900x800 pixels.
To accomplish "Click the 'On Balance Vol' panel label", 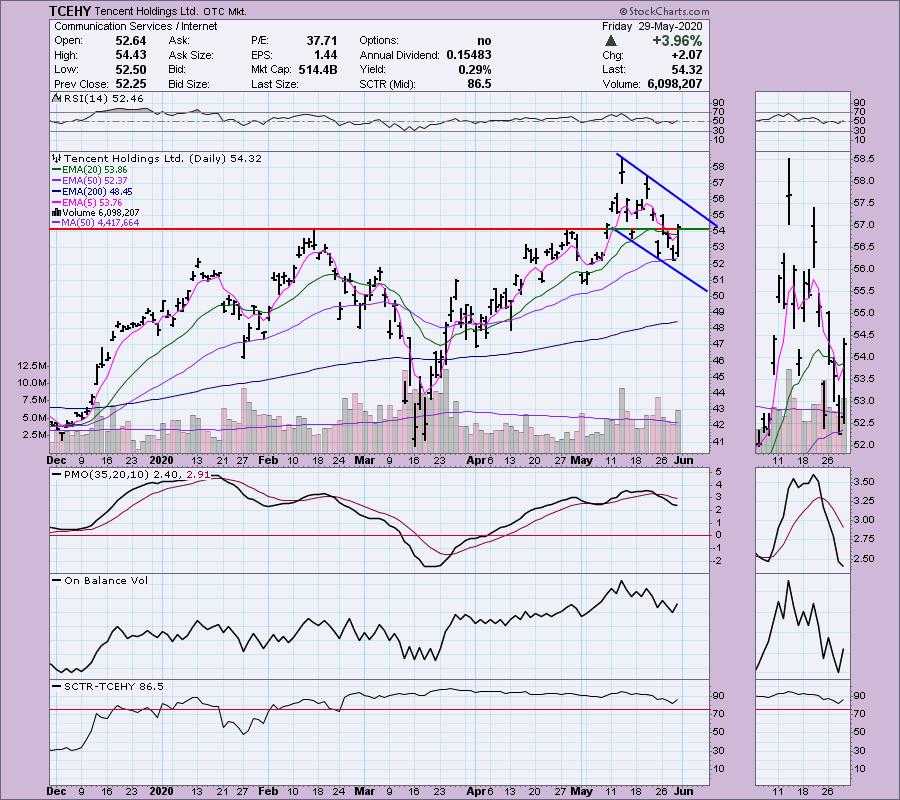I will pyautogui.click(x=106, y=580).
